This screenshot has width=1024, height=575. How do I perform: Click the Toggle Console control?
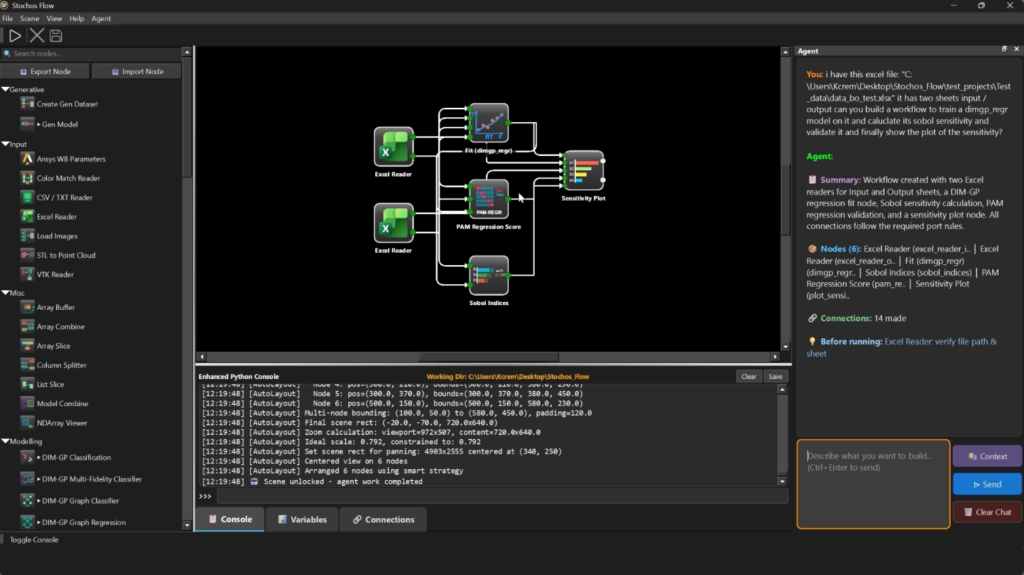coord(33,539)
